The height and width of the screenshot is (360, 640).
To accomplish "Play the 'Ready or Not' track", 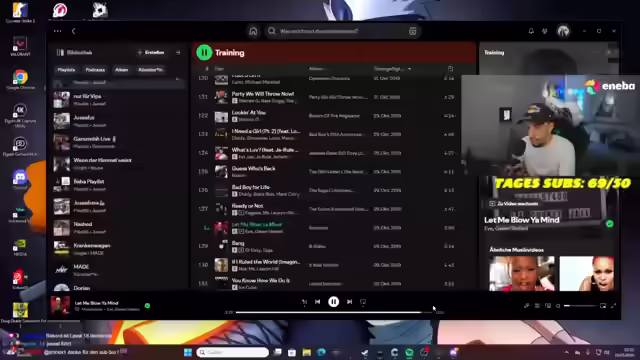I will click(334, 209).
